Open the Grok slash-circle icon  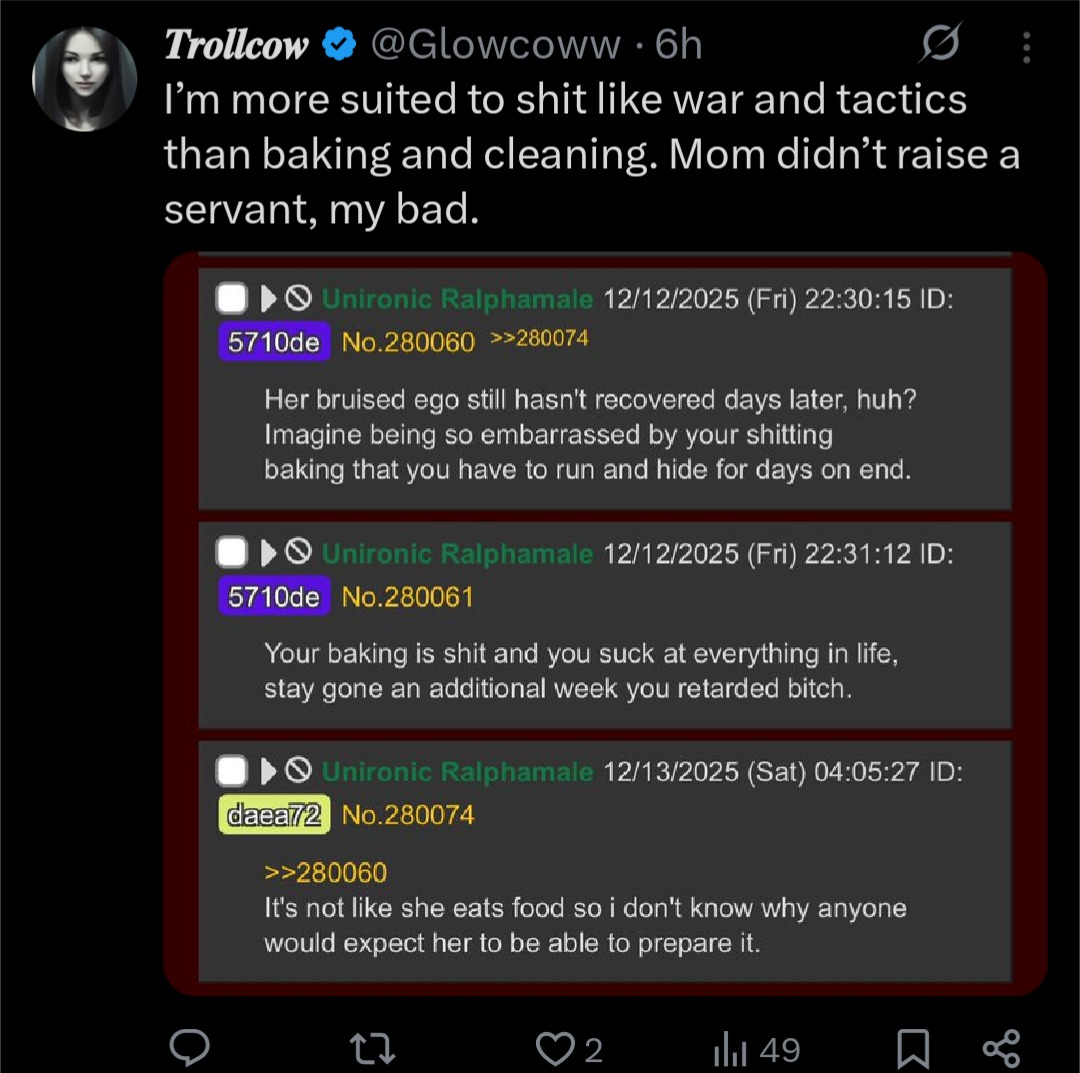point(941,46)
